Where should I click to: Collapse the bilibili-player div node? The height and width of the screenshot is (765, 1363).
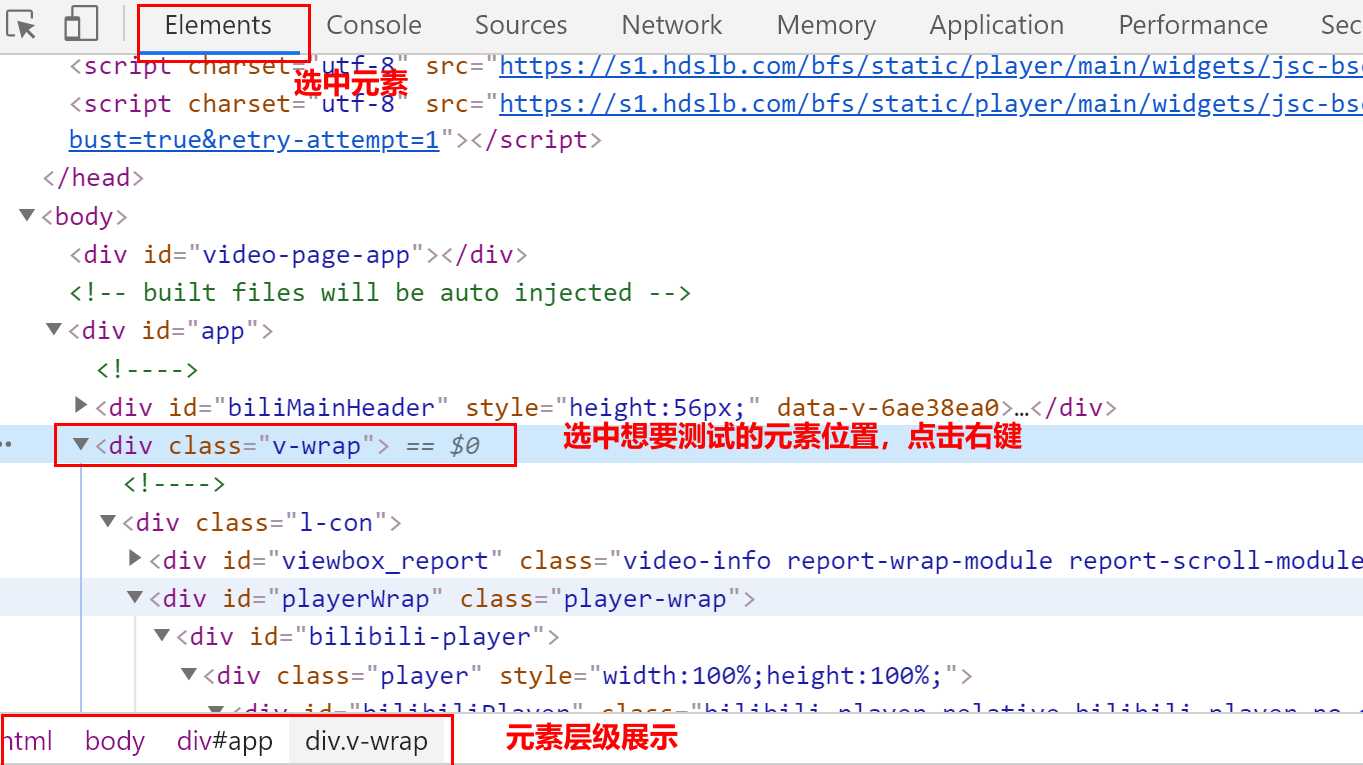[x=163, y=634]
